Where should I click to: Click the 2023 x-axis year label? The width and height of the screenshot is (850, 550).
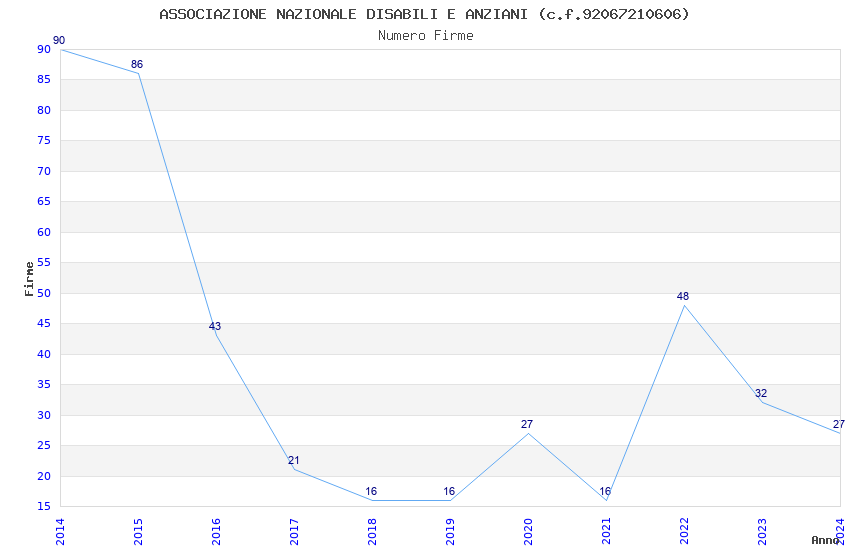762,531
